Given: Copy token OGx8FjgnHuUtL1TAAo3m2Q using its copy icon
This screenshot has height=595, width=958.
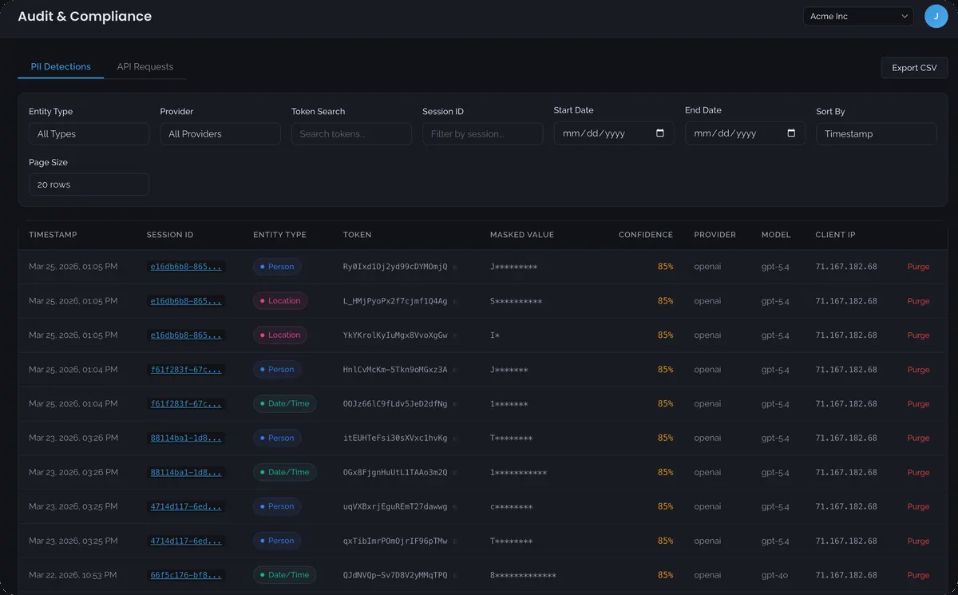Looking at the screenshot, I should [455, 472].
